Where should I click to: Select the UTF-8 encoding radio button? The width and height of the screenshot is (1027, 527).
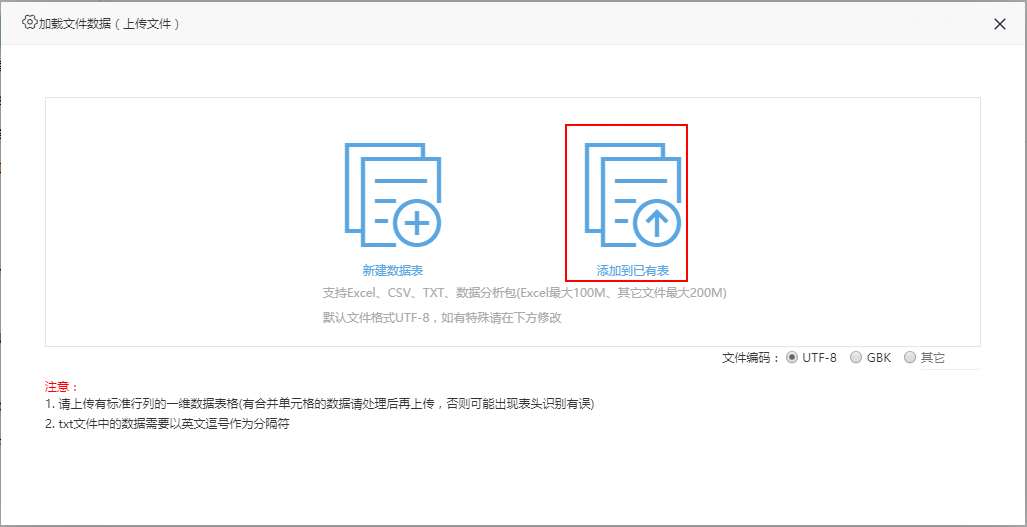(792, 357)
